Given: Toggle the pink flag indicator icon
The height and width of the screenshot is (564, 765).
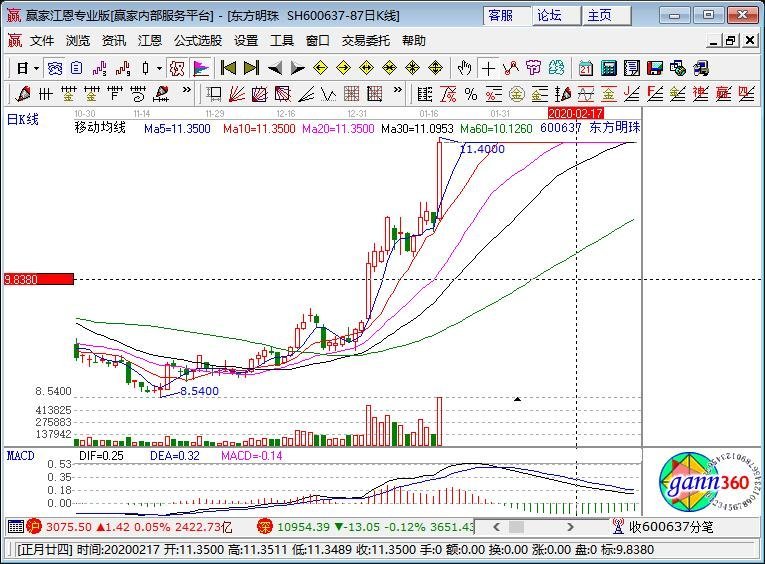Looking at the screenshot, I should point(201,68).
